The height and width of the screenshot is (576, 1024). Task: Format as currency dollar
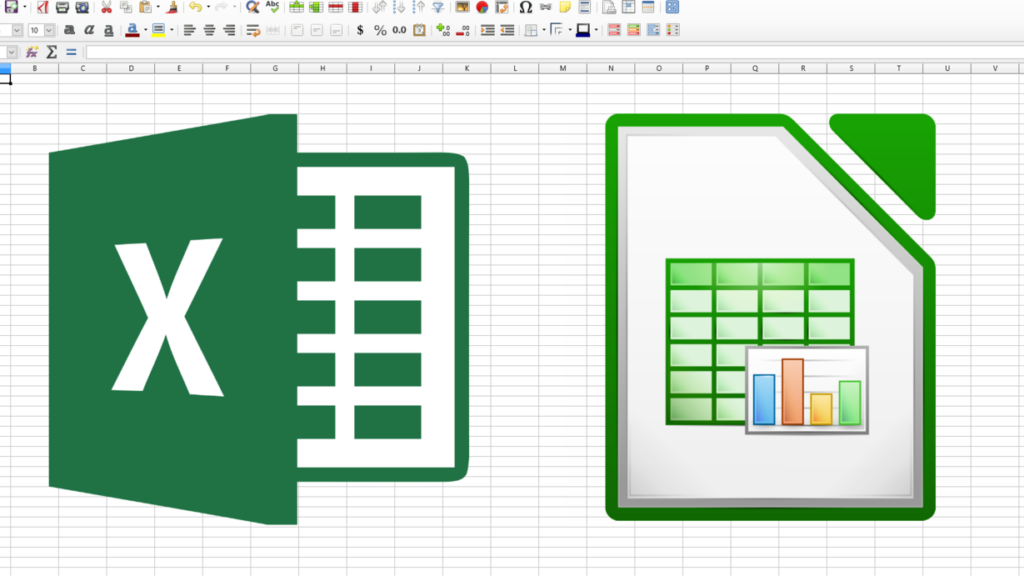point(360,30)
